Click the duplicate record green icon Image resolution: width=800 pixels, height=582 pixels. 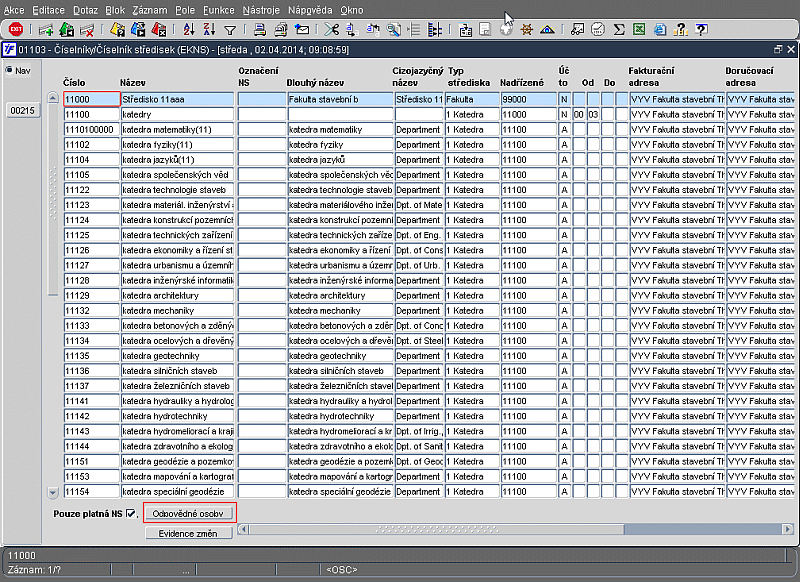coord(67,30)
